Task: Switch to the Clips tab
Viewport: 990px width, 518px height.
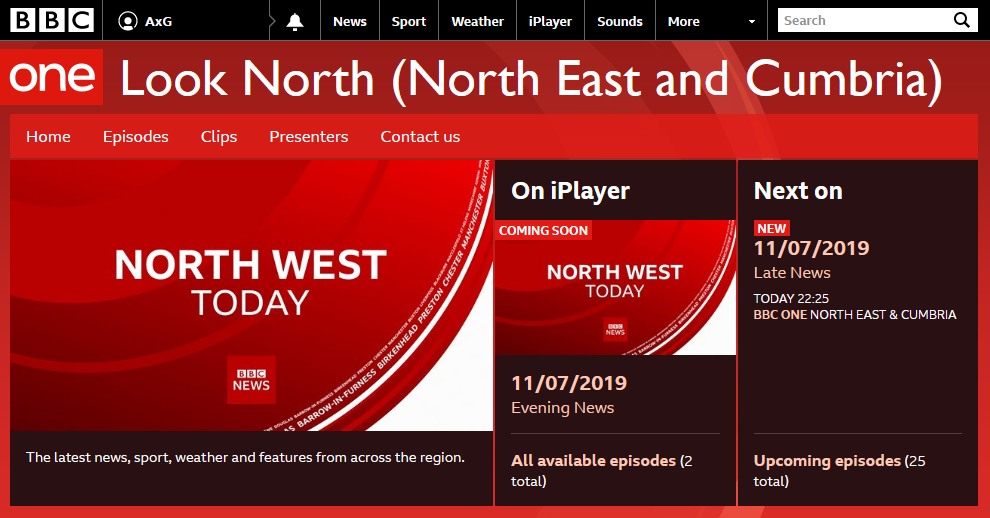Action: [218, 136]
